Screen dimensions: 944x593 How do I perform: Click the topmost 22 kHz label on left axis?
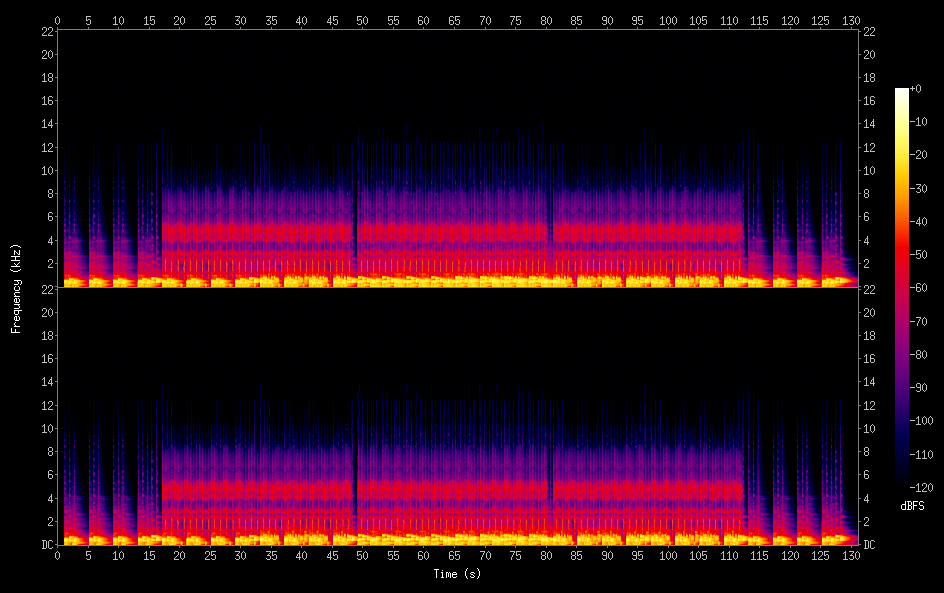(45, 31)
